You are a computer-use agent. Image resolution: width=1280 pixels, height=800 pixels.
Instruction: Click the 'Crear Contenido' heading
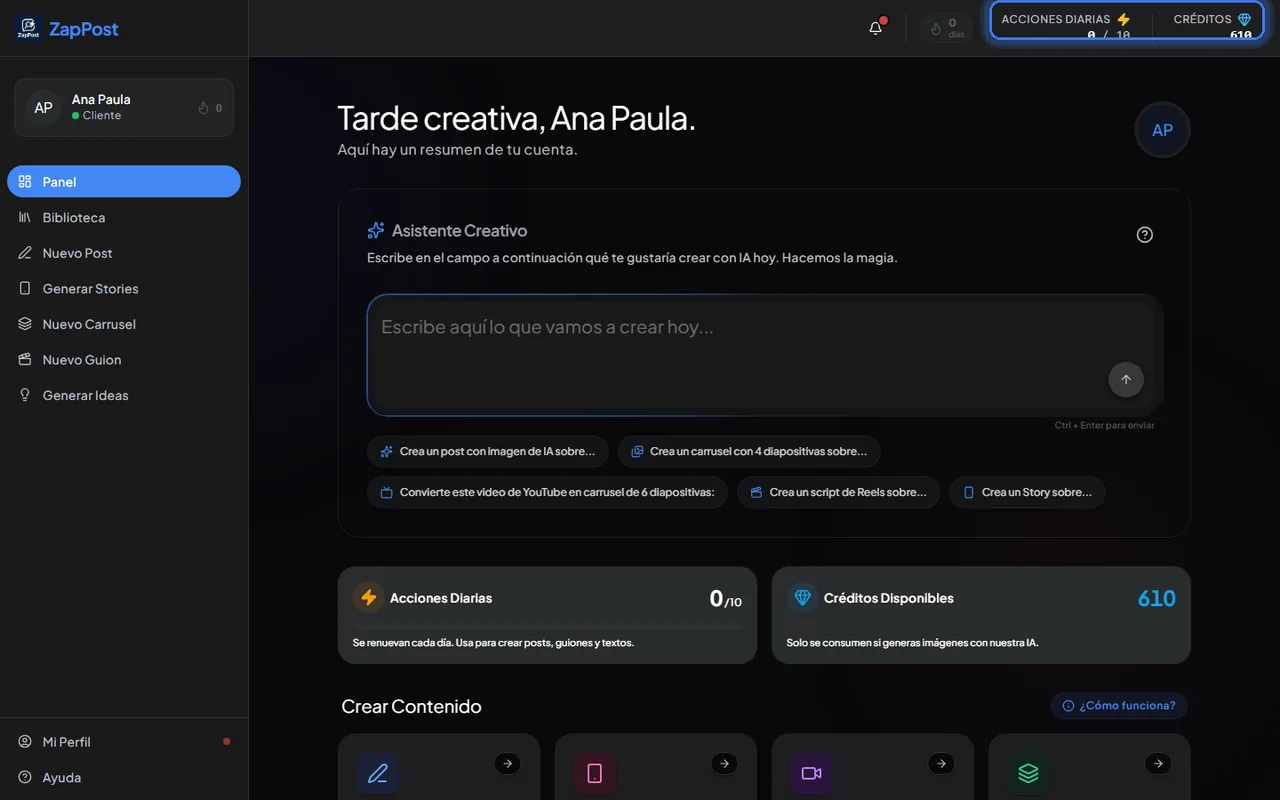pos(411,706)
